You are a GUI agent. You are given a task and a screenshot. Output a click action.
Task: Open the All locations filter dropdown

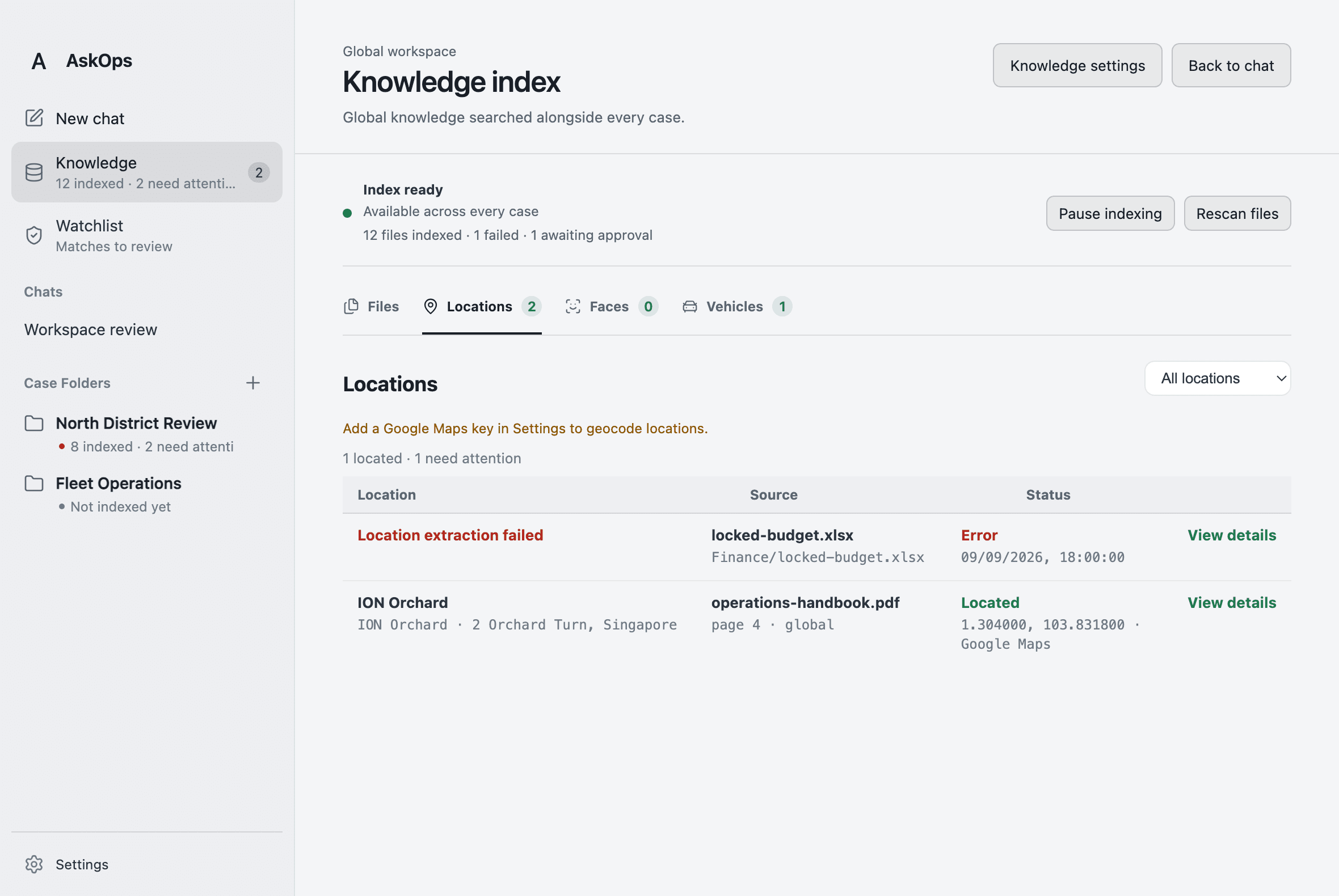tap(1217, 378)
